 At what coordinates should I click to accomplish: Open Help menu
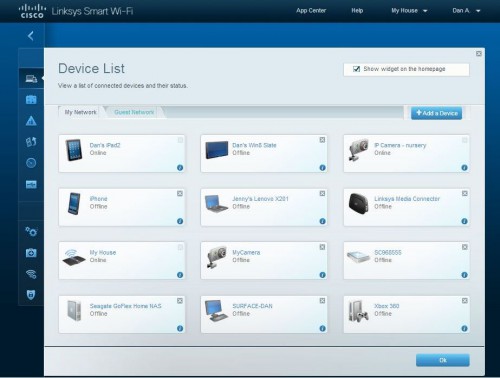pos(357,11)
